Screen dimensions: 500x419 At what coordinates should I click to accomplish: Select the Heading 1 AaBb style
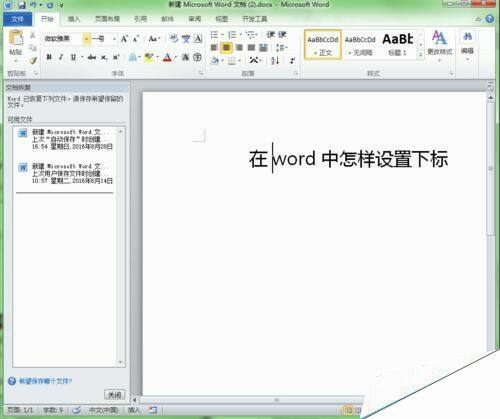pyautogui.click(x=398, y=45)
